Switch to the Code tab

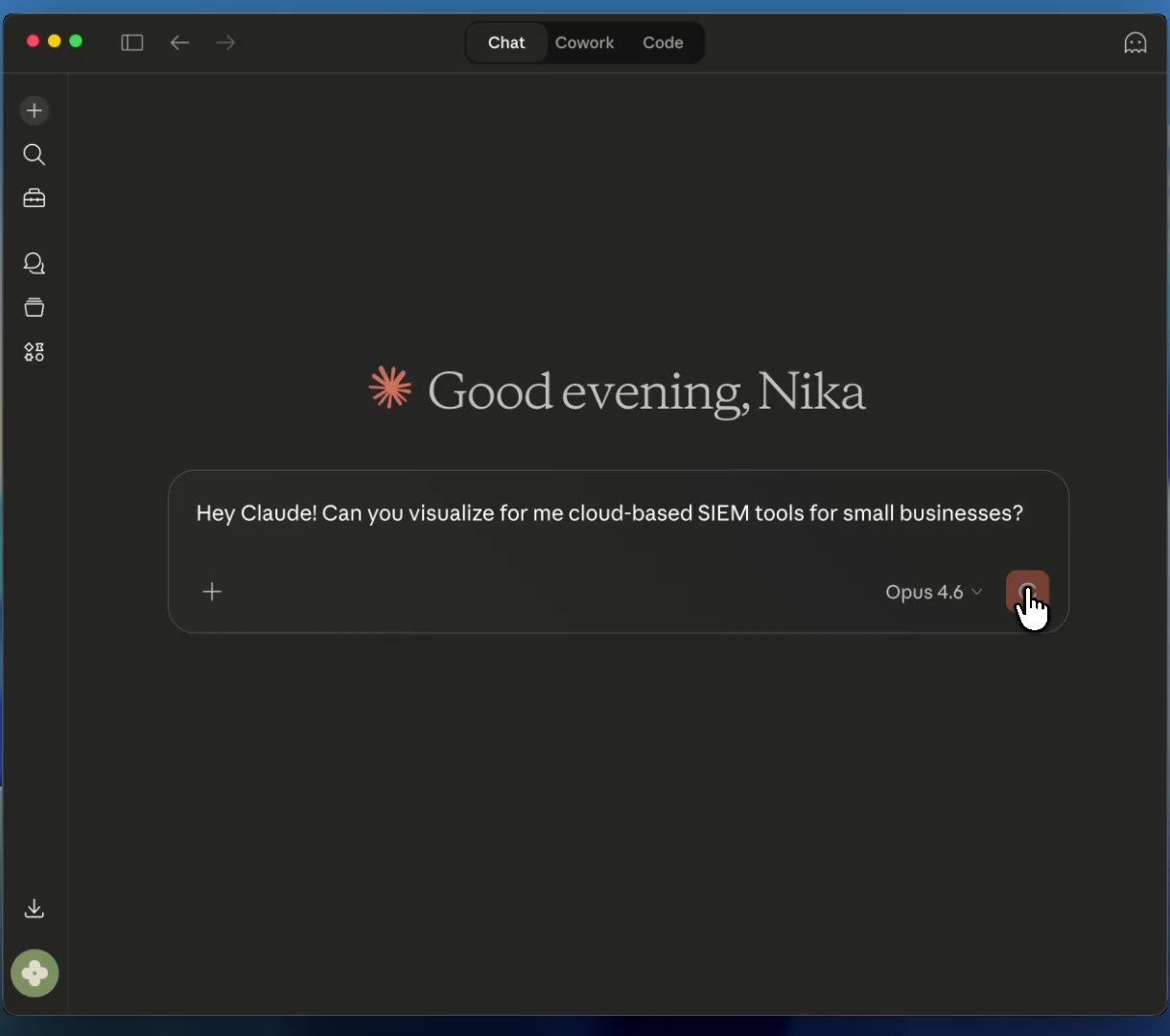point(663,43)
